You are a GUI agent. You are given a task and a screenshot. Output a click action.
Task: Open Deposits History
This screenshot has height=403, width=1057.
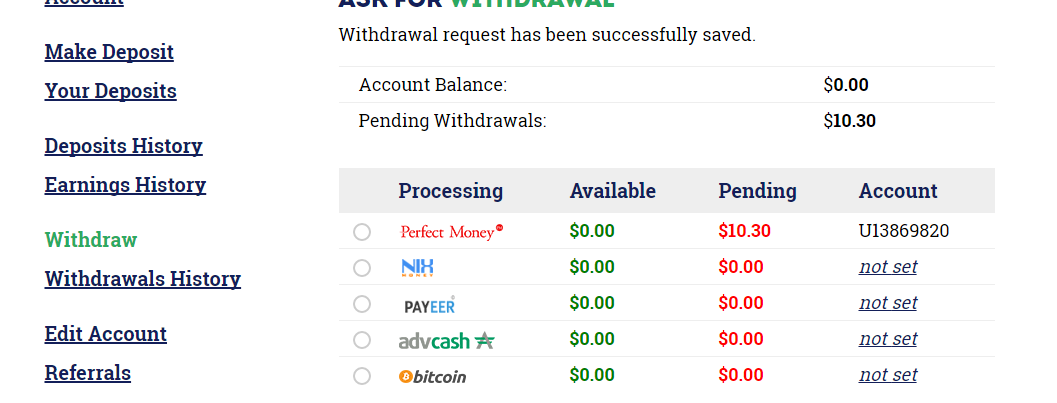[x=123, y=146]
